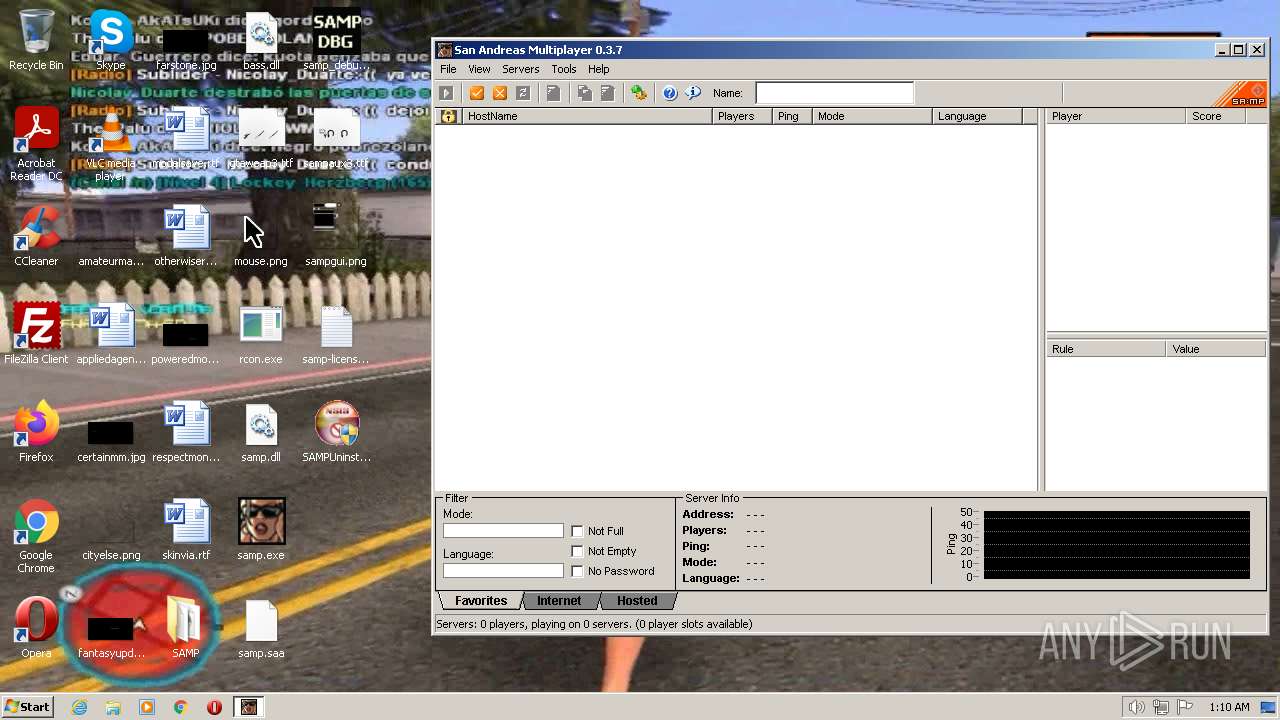This screenshot has height=720, width=1280.
Task: Click the Refresh Server toolbar icon
Action: pyautogui.click(x=523, y=93)
